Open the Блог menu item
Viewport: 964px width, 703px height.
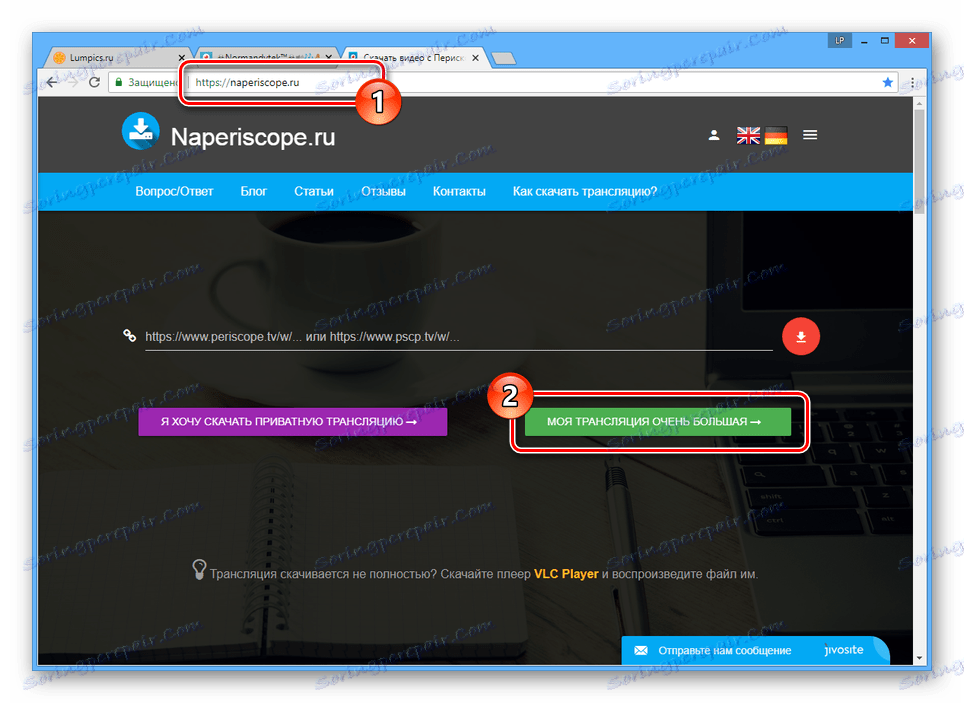pyautogui.click(x=253, y=191)
